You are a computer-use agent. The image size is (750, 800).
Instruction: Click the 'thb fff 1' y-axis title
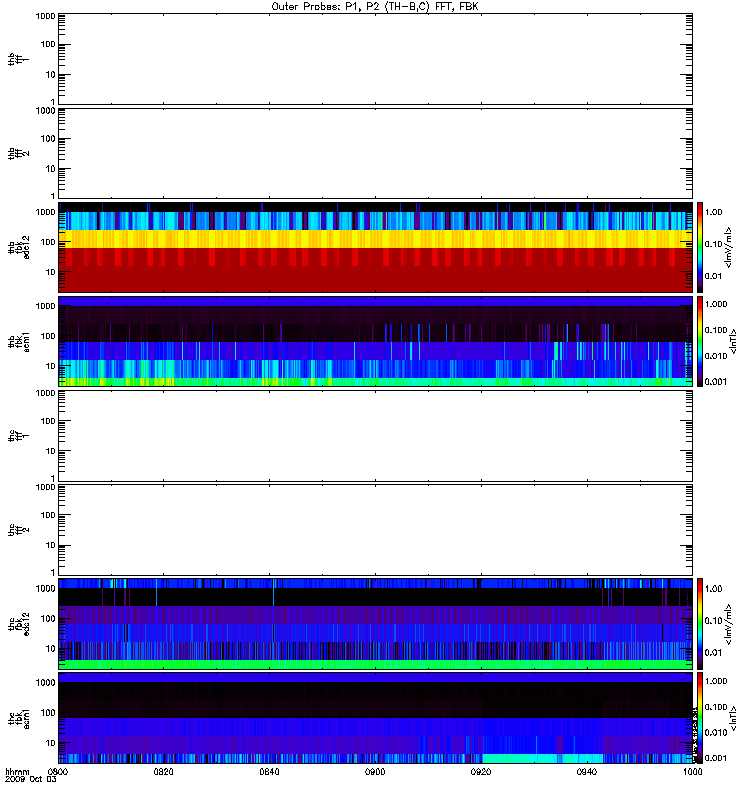point(18,59)
